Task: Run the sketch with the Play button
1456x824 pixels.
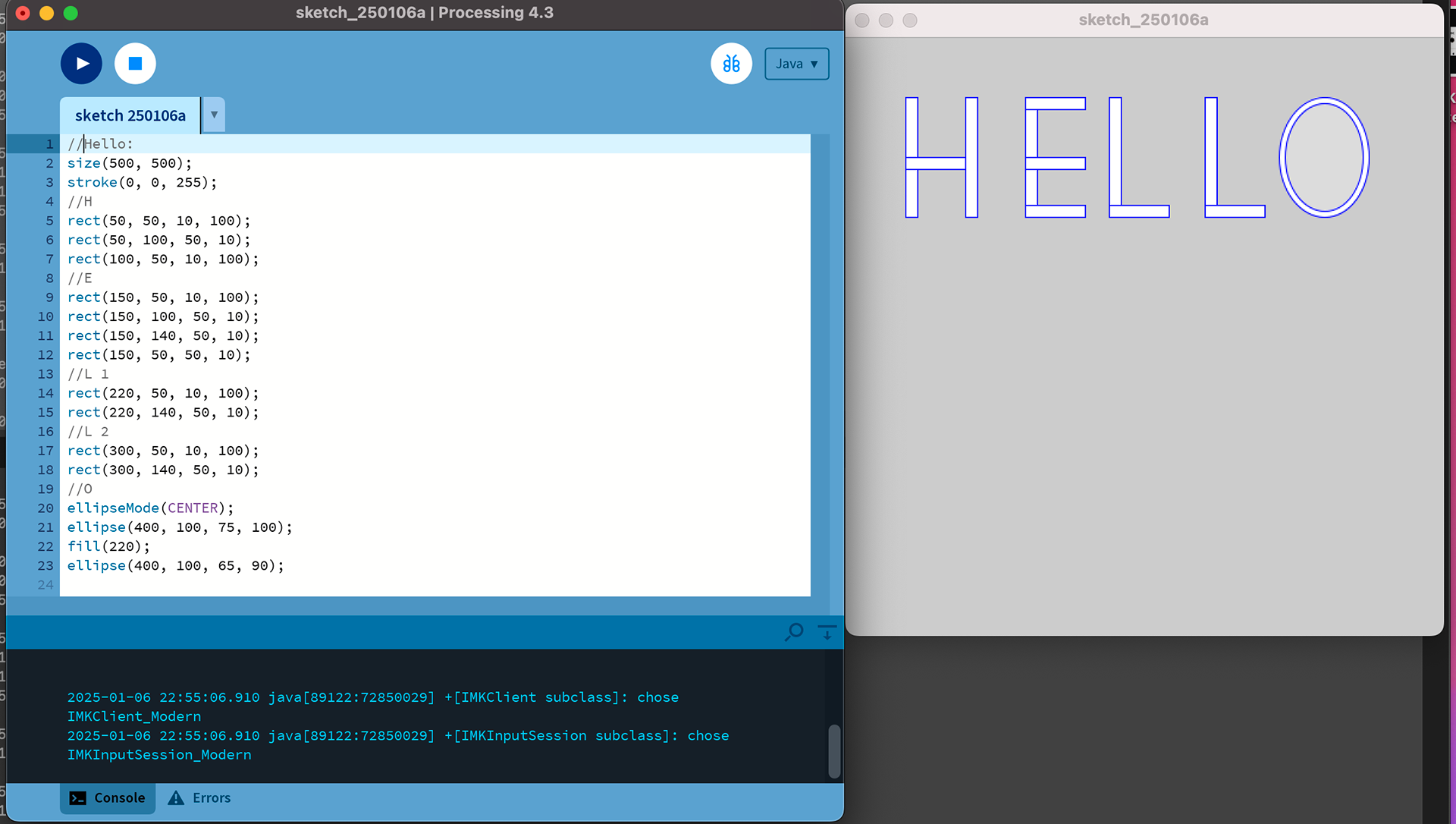Action: click(81, 64)
